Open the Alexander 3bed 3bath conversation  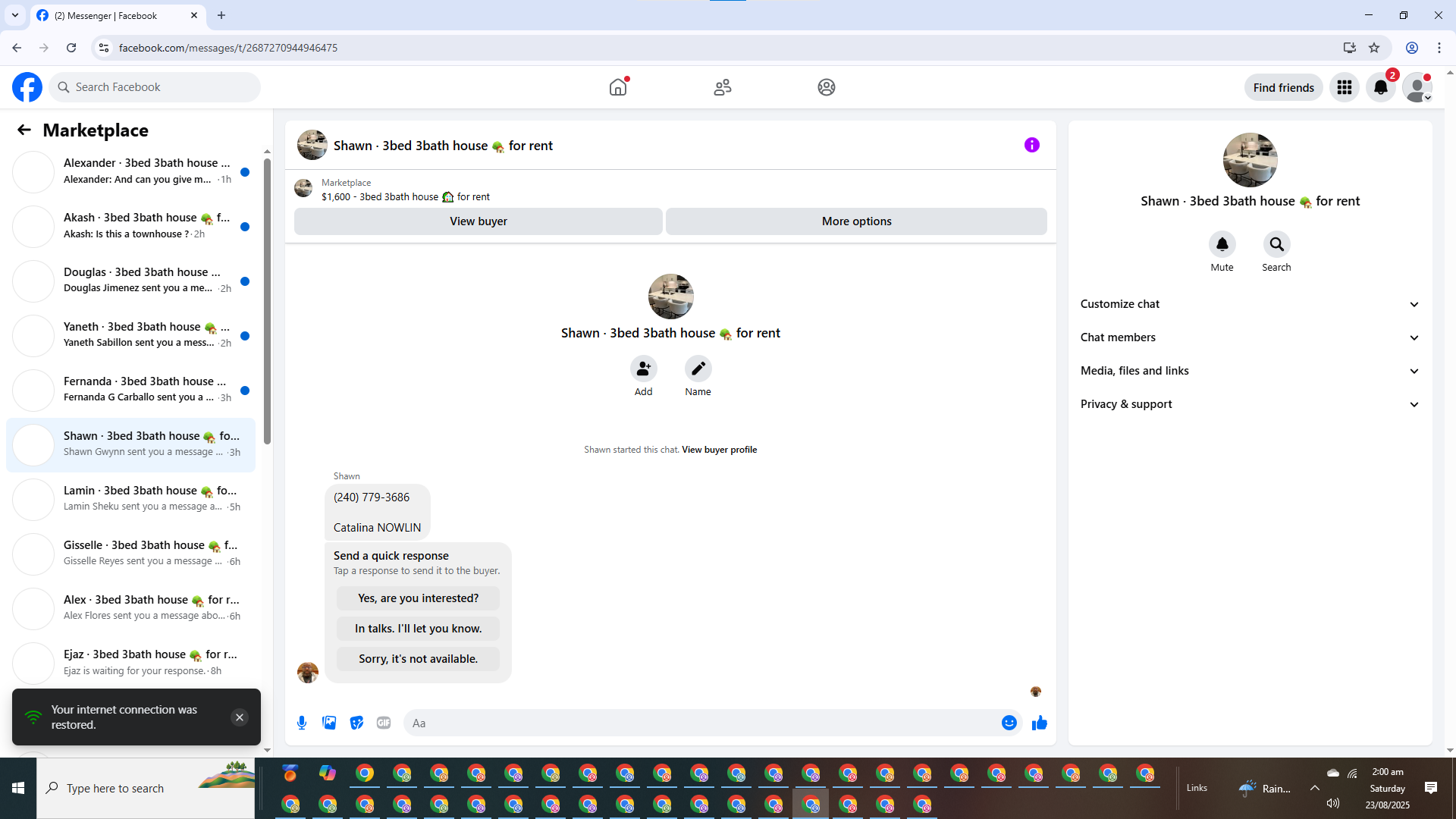144,171
